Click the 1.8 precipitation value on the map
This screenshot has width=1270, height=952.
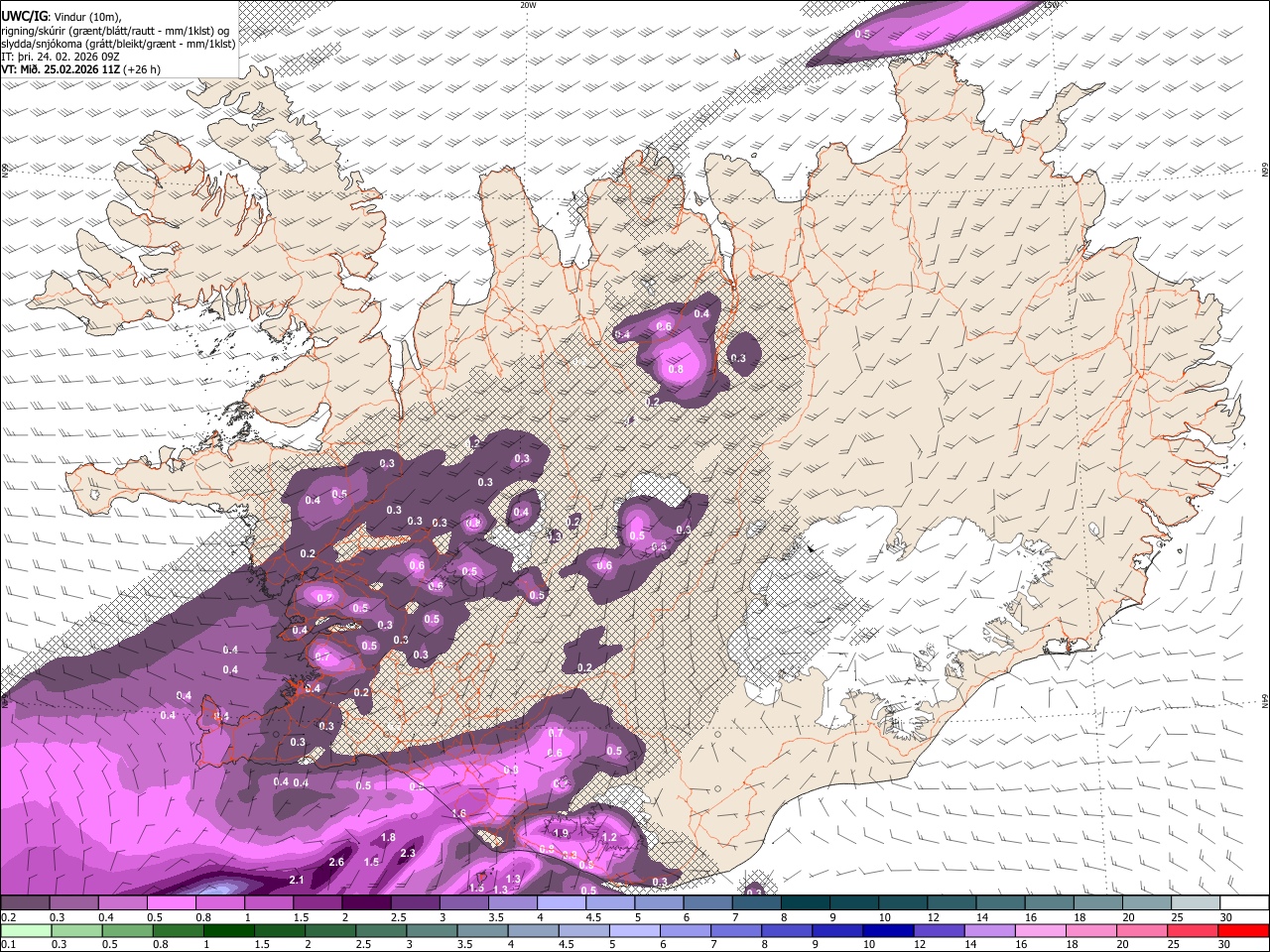point(388,838)
